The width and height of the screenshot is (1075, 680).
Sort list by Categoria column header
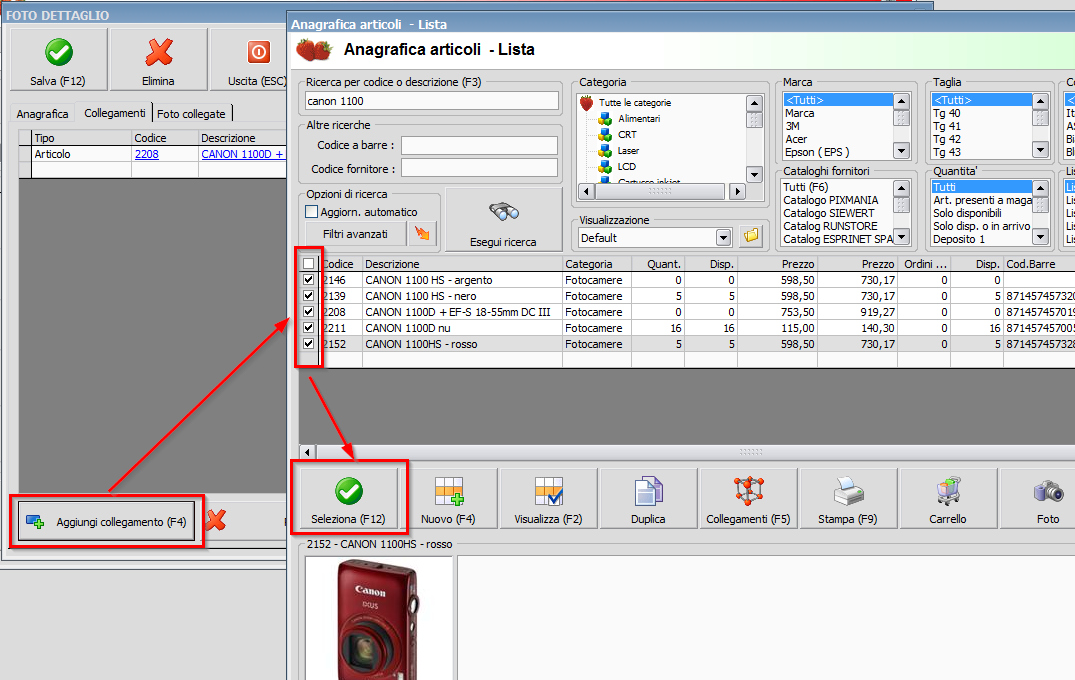coord(596,264)
